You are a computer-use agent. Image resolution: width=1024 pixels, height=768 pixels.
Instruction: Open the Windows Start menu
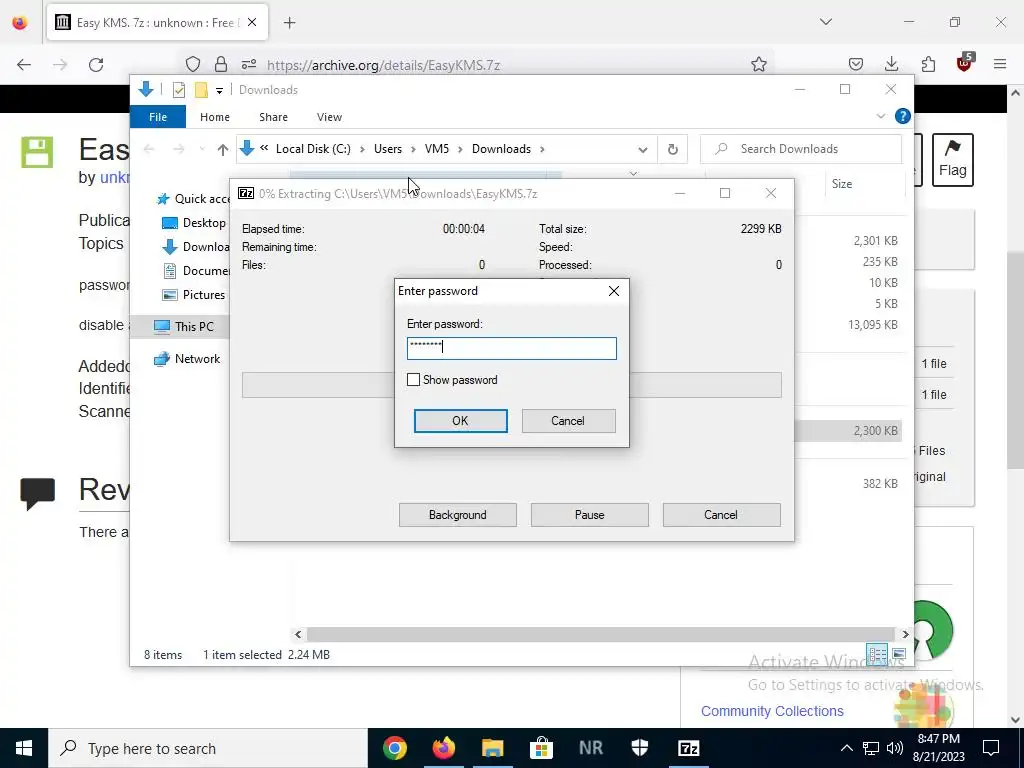[x=24, y=748]
